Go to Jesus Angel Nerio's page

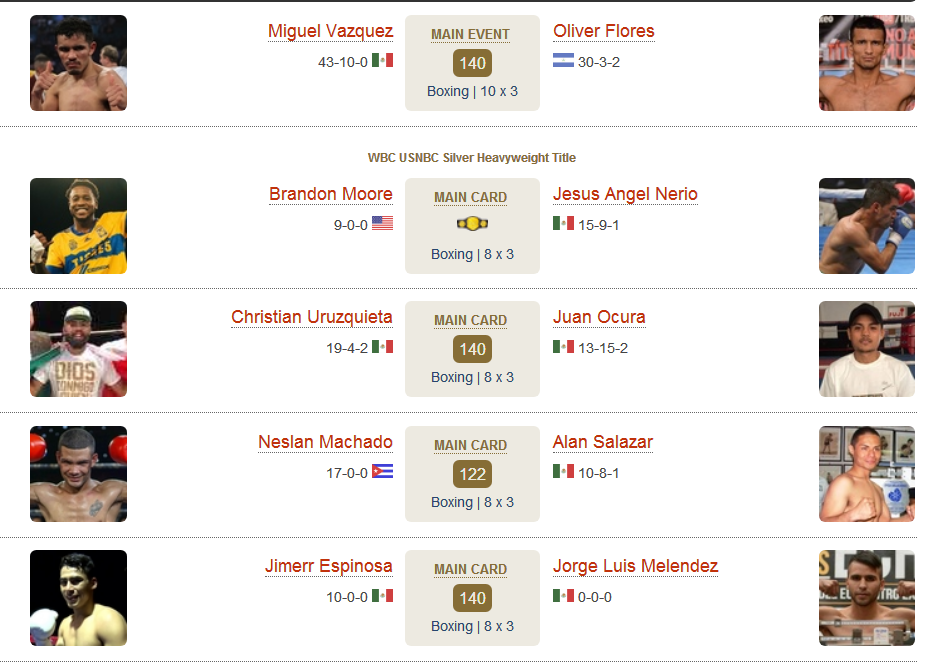(x=625, y=194)
